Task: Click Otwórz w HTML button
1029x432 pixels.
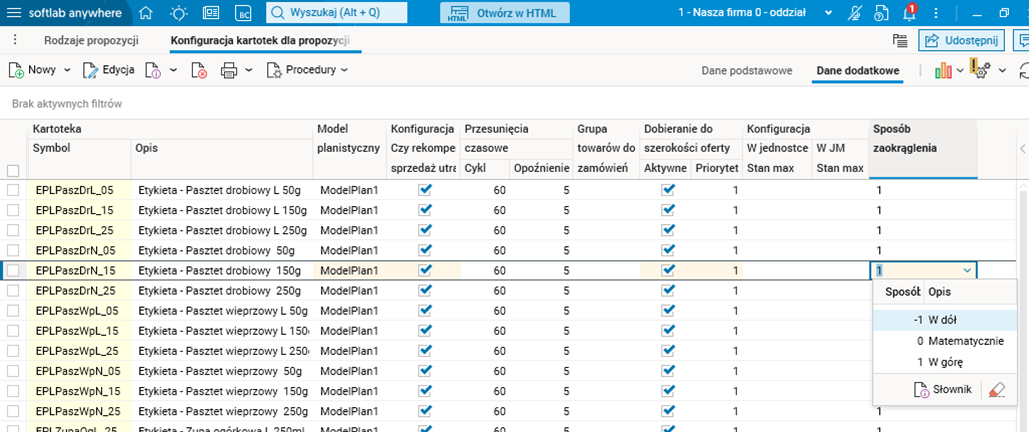Action: tap(504, 13)
